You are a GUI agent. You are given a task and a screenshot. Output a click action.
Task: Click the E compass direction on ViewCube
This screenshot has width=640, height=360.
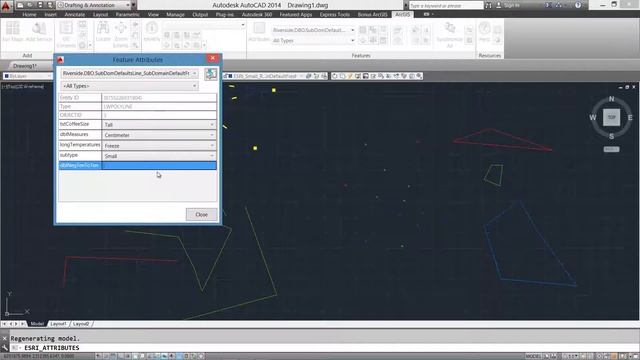pyautogui.click(x=630, y=118)
